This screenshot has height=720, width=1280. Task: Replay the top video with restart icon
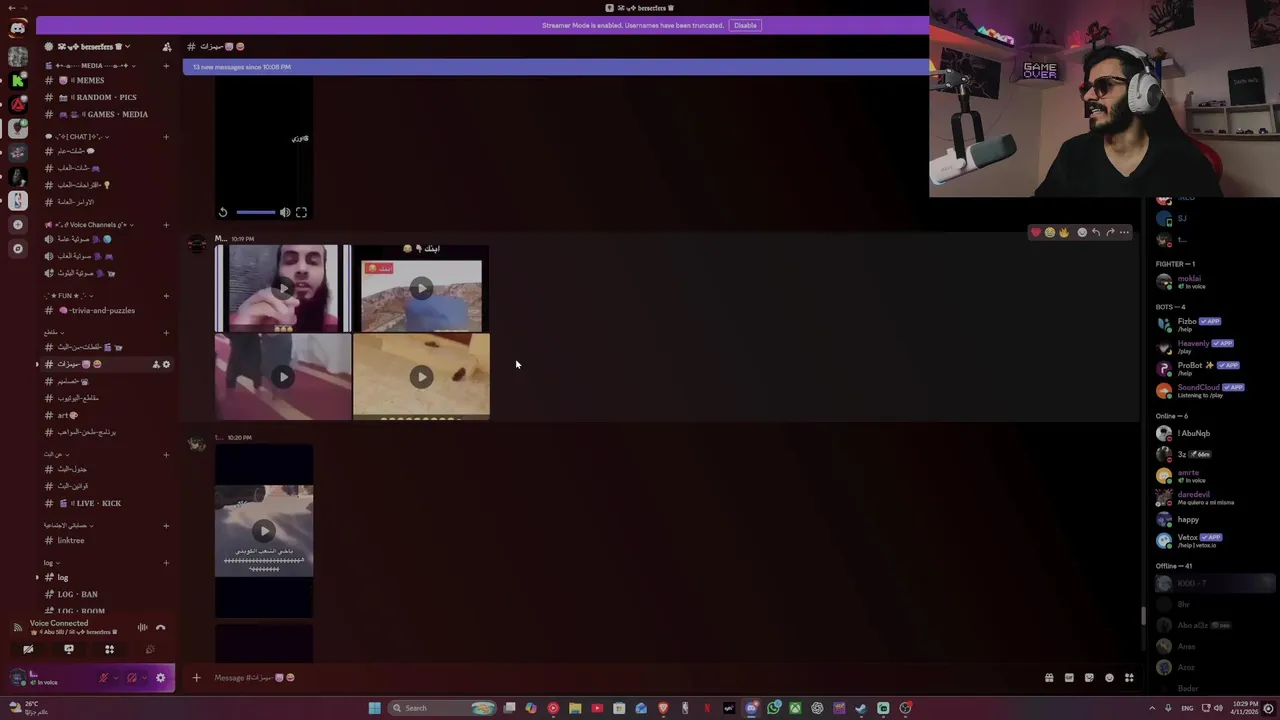click(223, 212)
